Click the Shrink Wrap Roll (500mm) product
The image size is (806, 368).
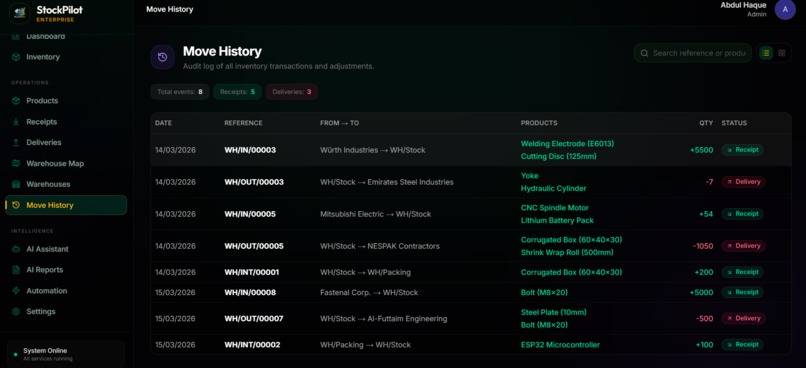pos(567,252)
